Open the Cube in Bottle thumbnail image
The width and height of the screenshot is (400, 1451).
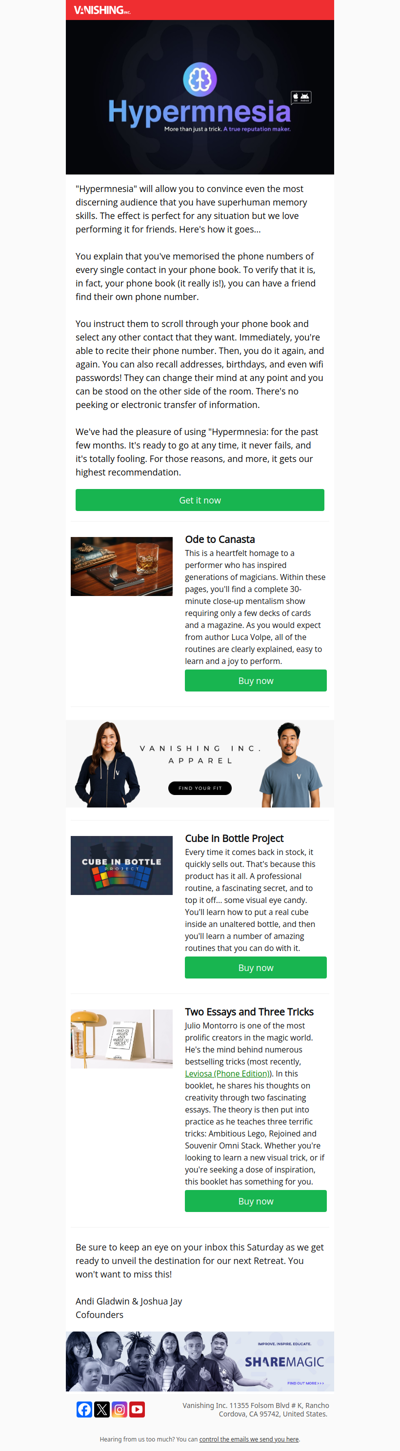(x=122, y=865)
